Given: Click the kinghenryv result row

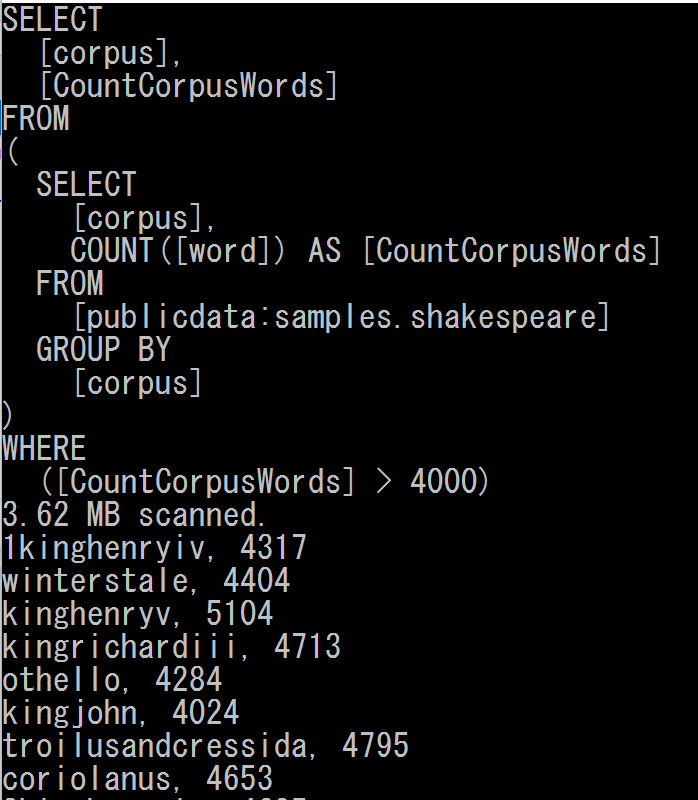Looking at the screenshot, I should pos(137,614).
